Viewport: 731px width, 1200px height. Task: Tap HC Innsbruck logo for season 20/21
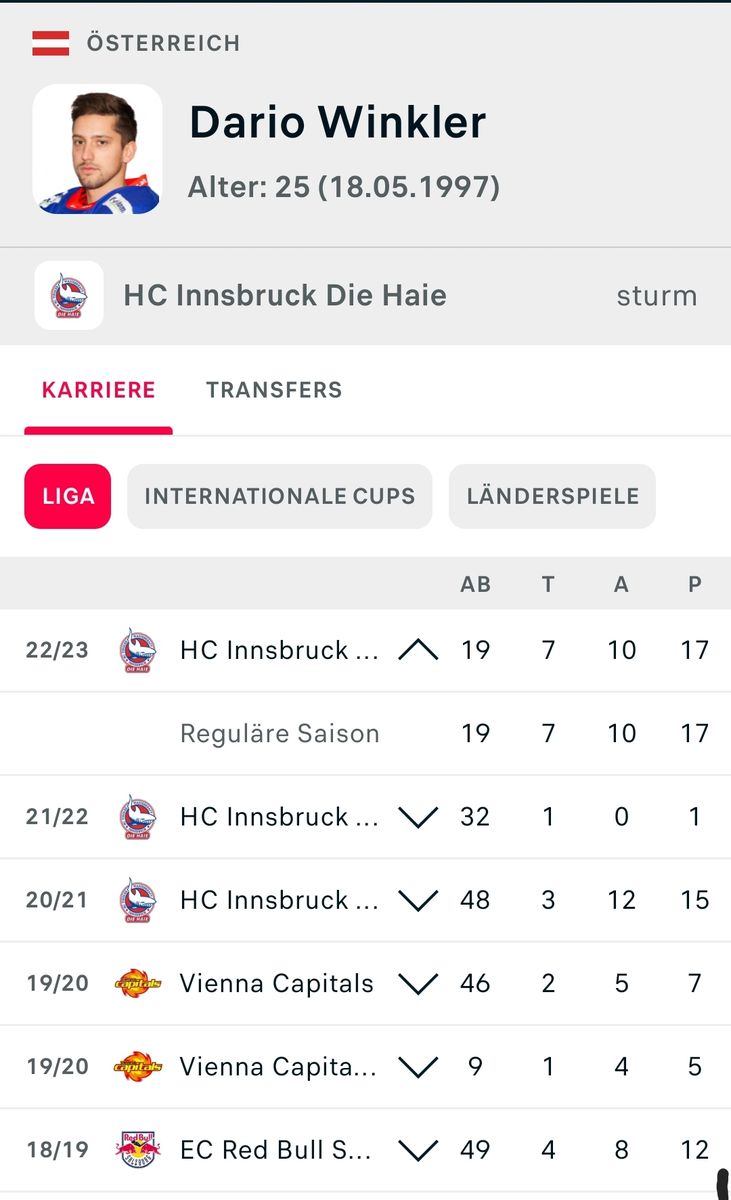pos(138,900)
